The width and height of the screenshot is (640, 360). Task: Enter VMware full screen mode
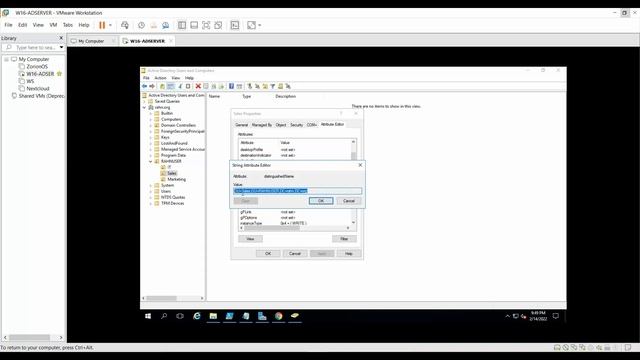pos(206,25)
